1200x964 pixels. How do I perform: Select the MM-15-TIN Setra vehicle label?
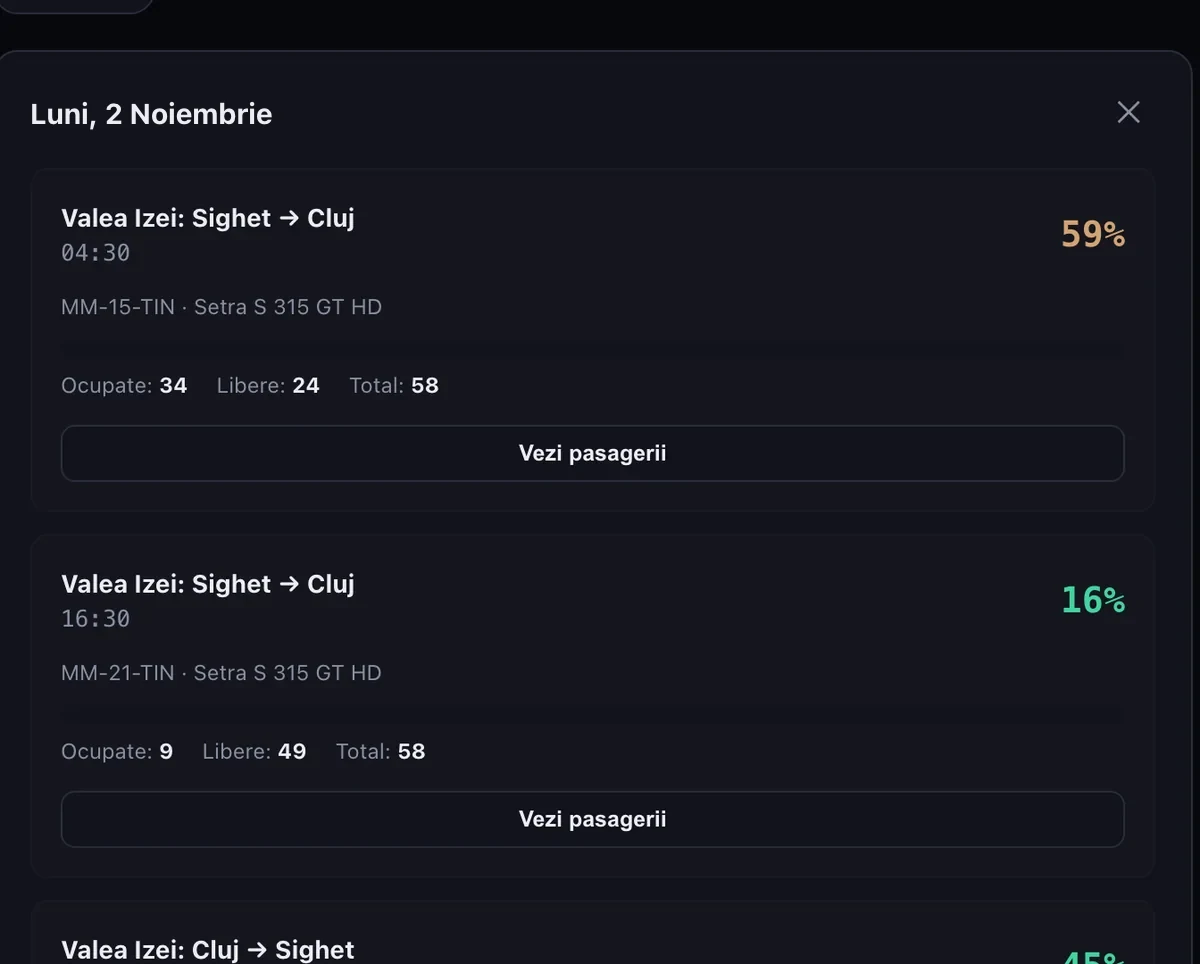222,307
